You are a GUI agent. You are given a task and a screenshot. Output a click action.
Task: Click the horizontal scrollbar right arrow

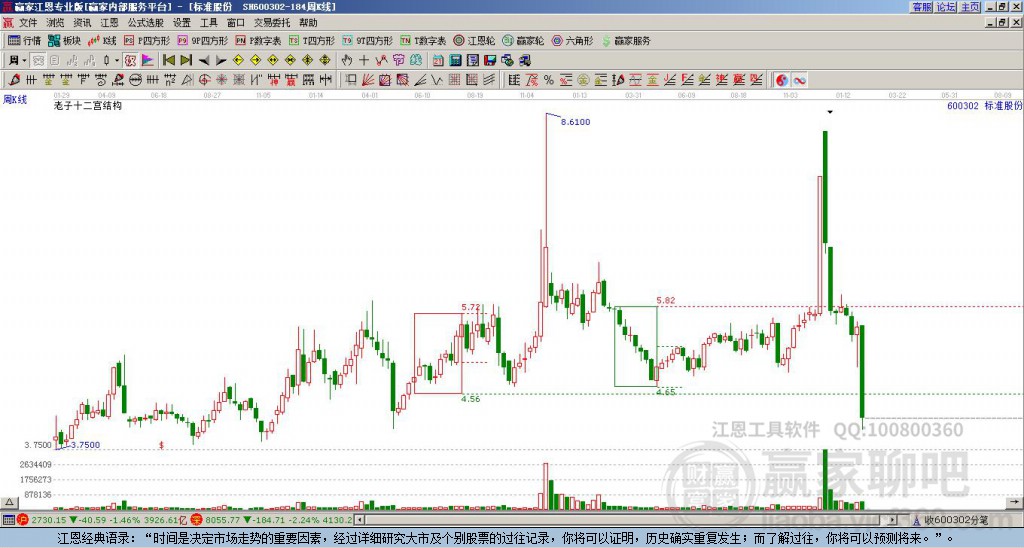coord(893,520)
